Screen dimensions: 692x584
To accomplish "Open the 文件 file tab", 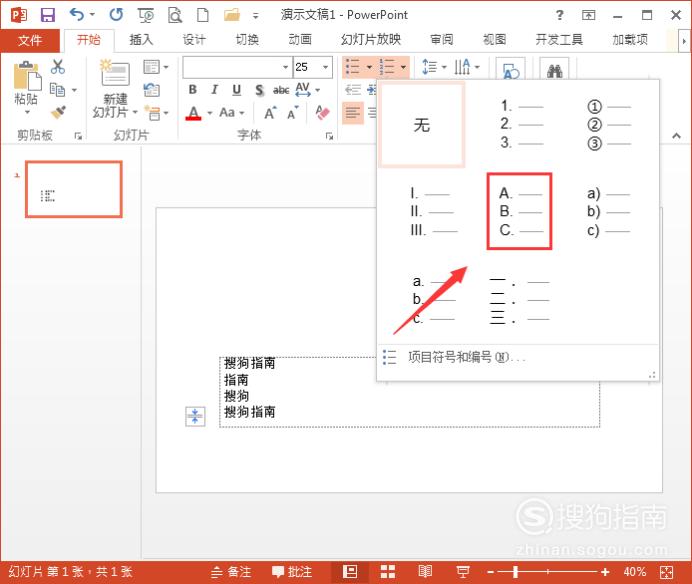I will click(30, 40).
